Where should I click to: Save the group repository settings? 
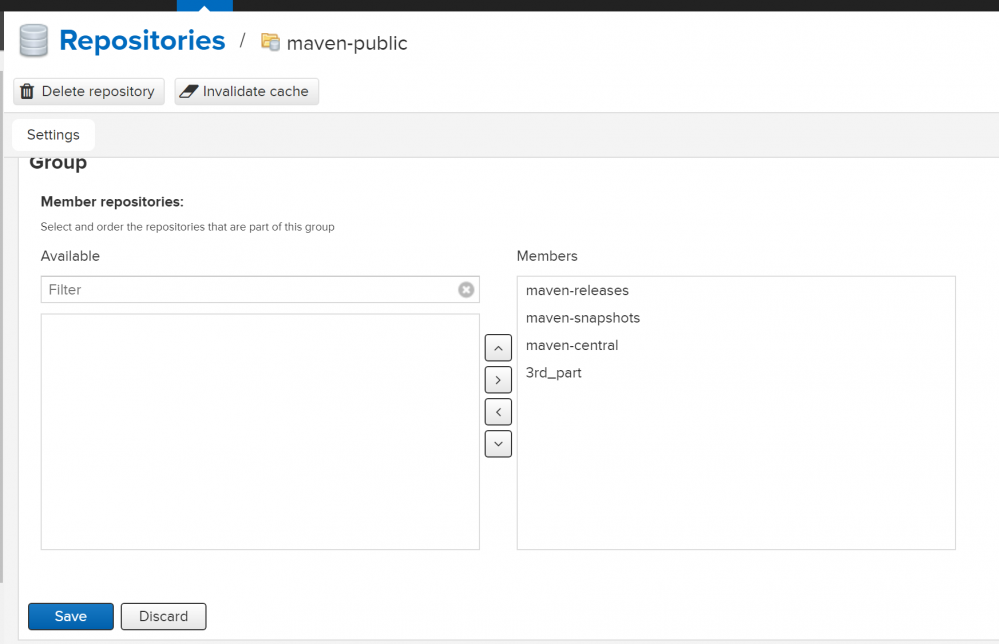click(x=71, y=616)
